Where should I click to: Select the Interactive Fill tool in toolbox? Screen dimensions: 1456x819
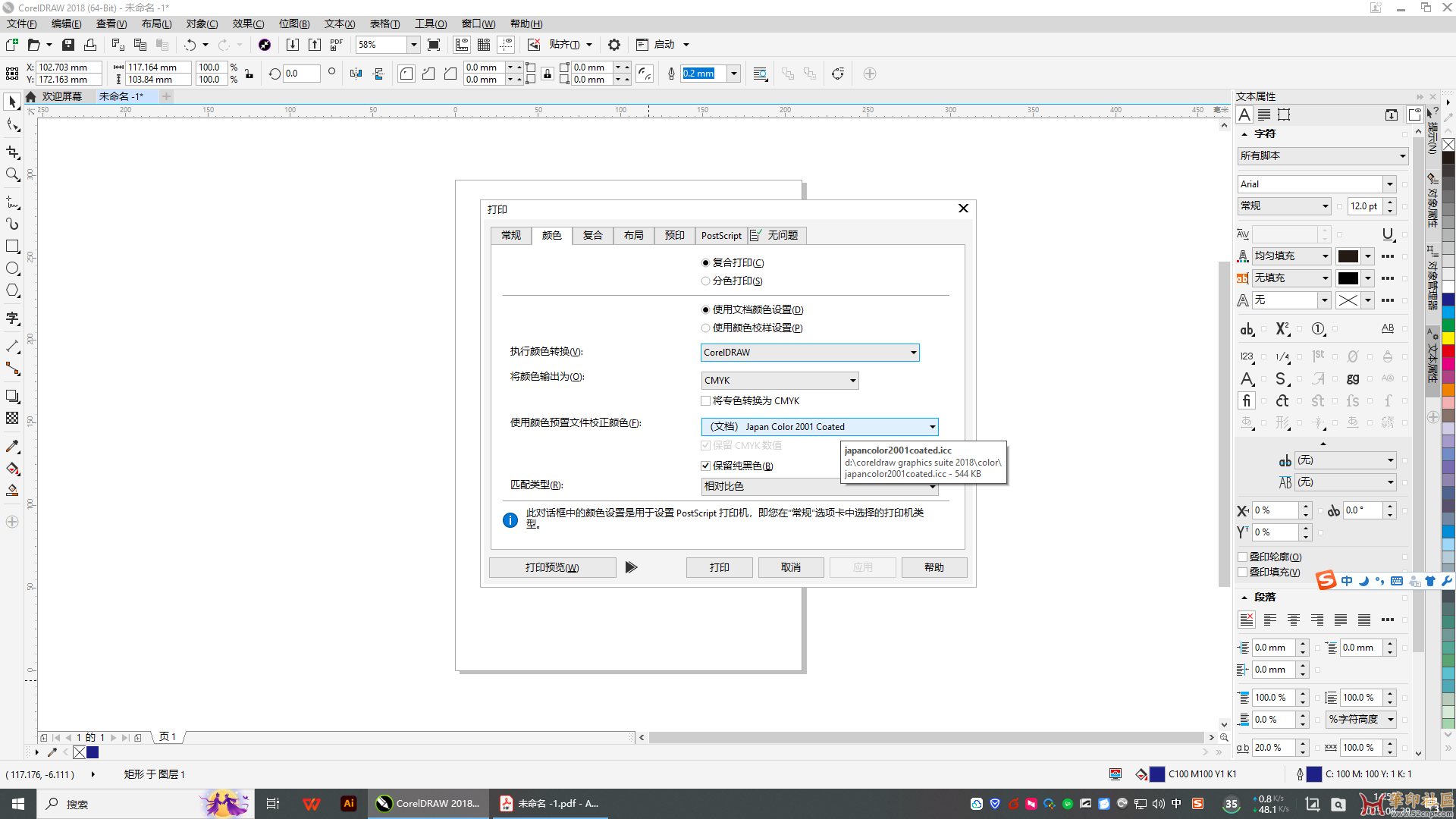click(x=12, y=469)
